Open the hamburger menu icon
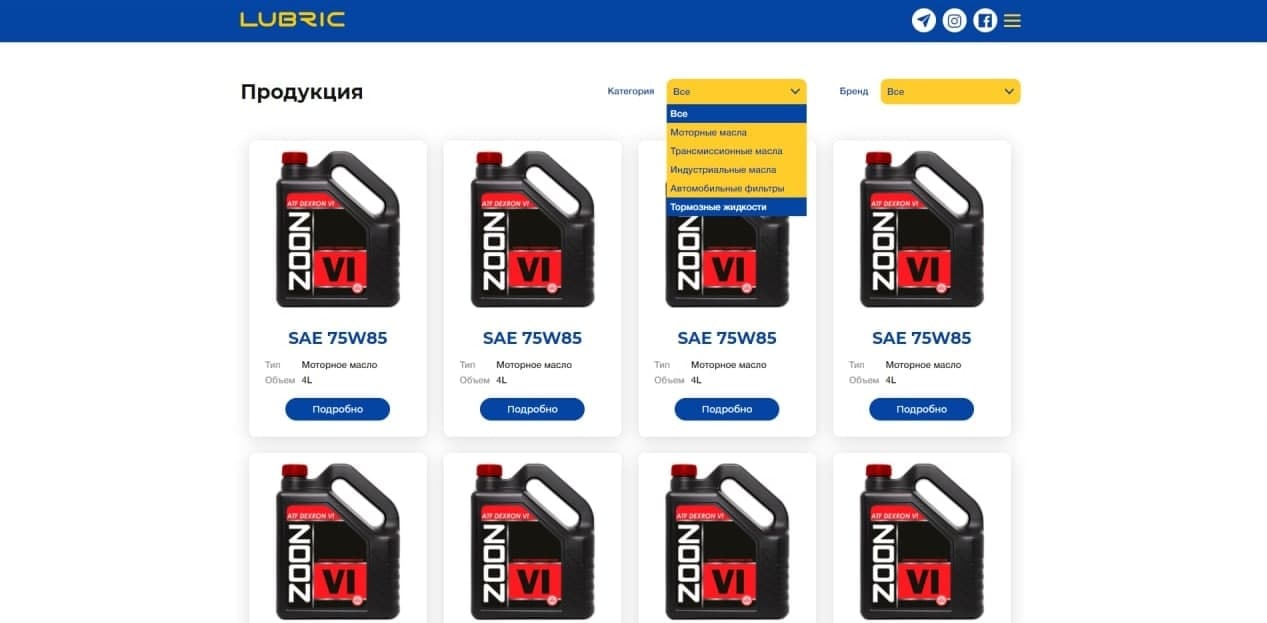1267x623 pixels. coord(1012,20)
